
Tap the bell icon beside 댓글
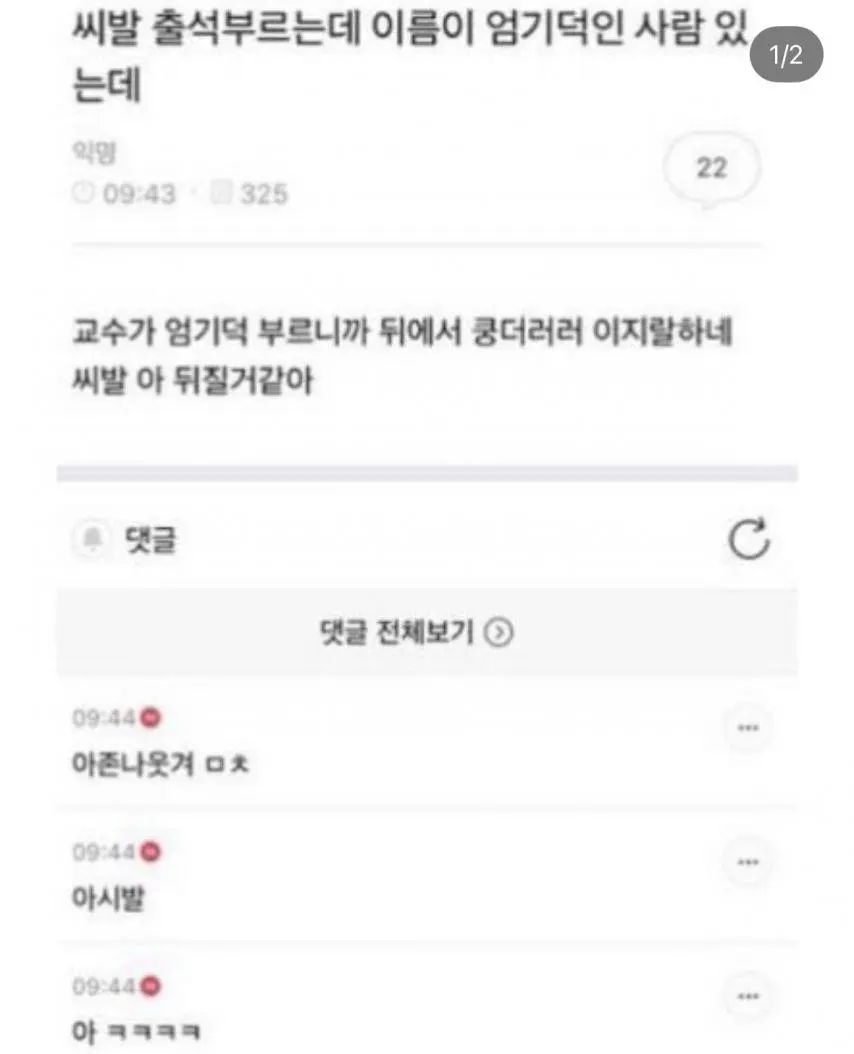(92, 539)
